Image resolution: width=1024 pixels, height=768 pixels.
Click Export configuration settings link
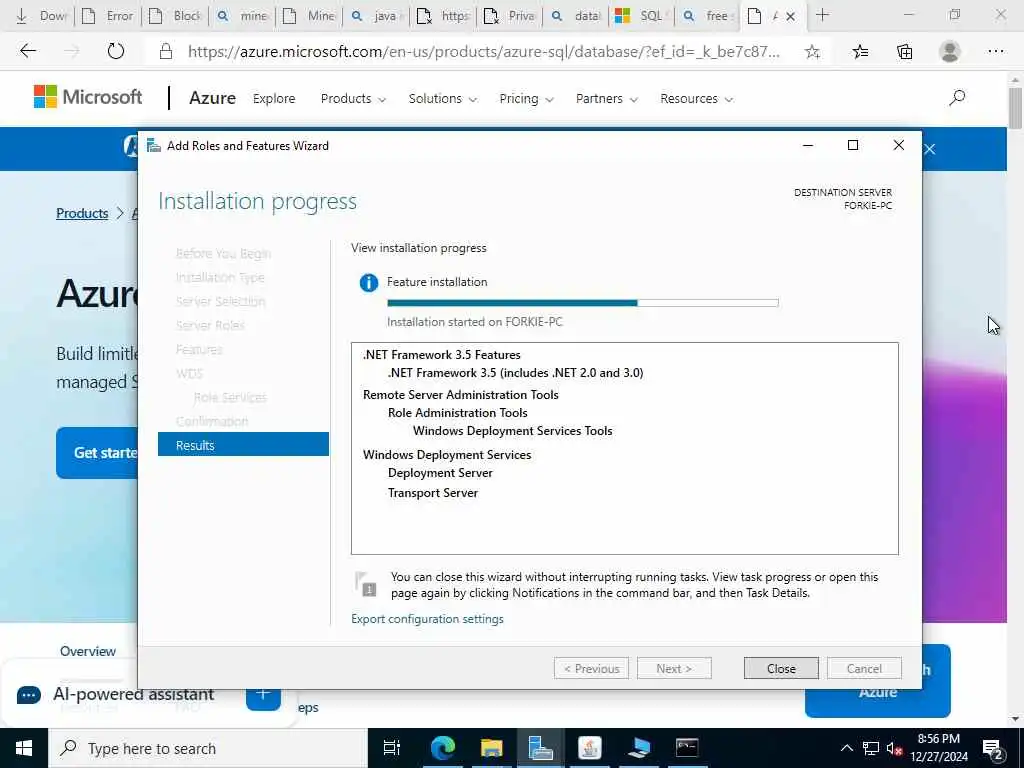427,618
